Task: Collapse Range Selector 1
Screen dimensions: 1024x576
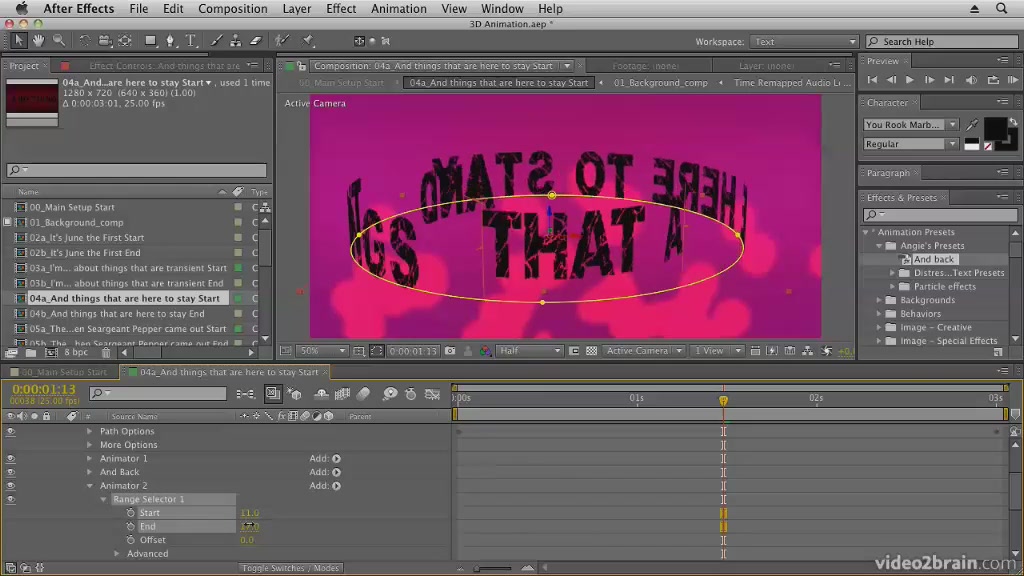Action: pos(103,500)
